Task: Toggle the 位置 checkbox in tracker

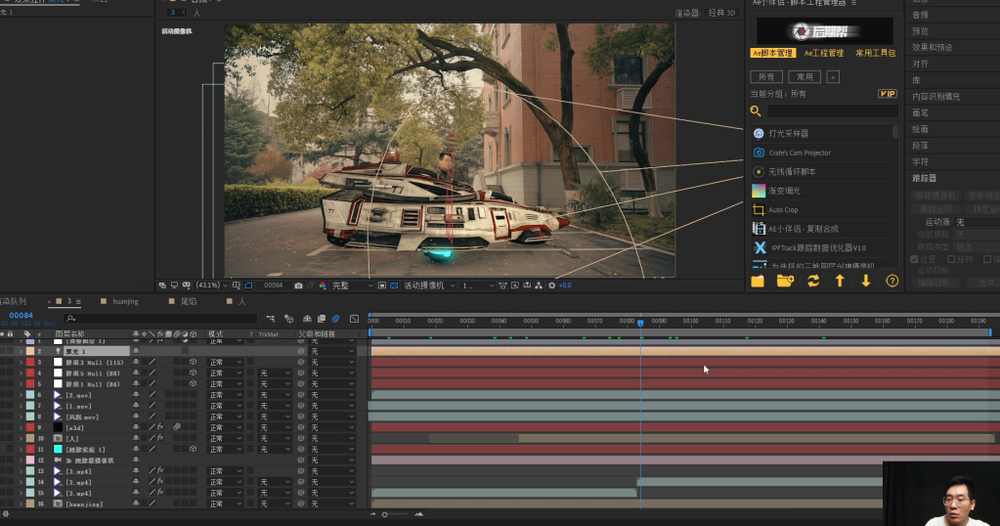Action: [915, 259]
